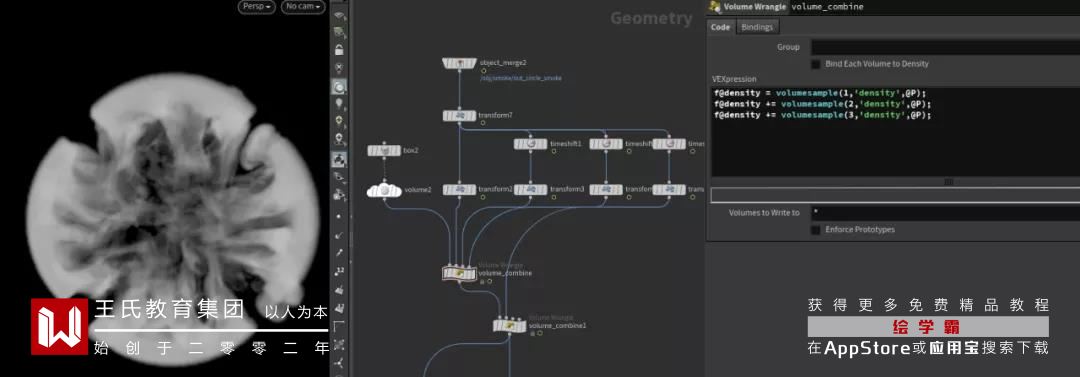This screenshot has width=1080, height=377.
Task: Click the Volume Wrangle operator icon in parameter header
Action: click(714, 7)
